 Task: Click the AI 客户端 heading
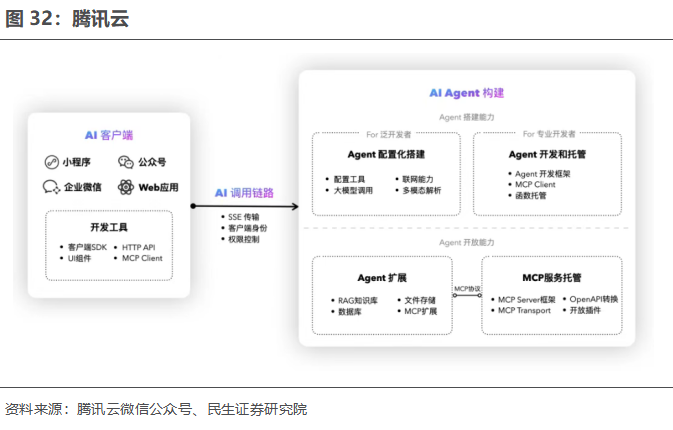(x=109, y=135)
